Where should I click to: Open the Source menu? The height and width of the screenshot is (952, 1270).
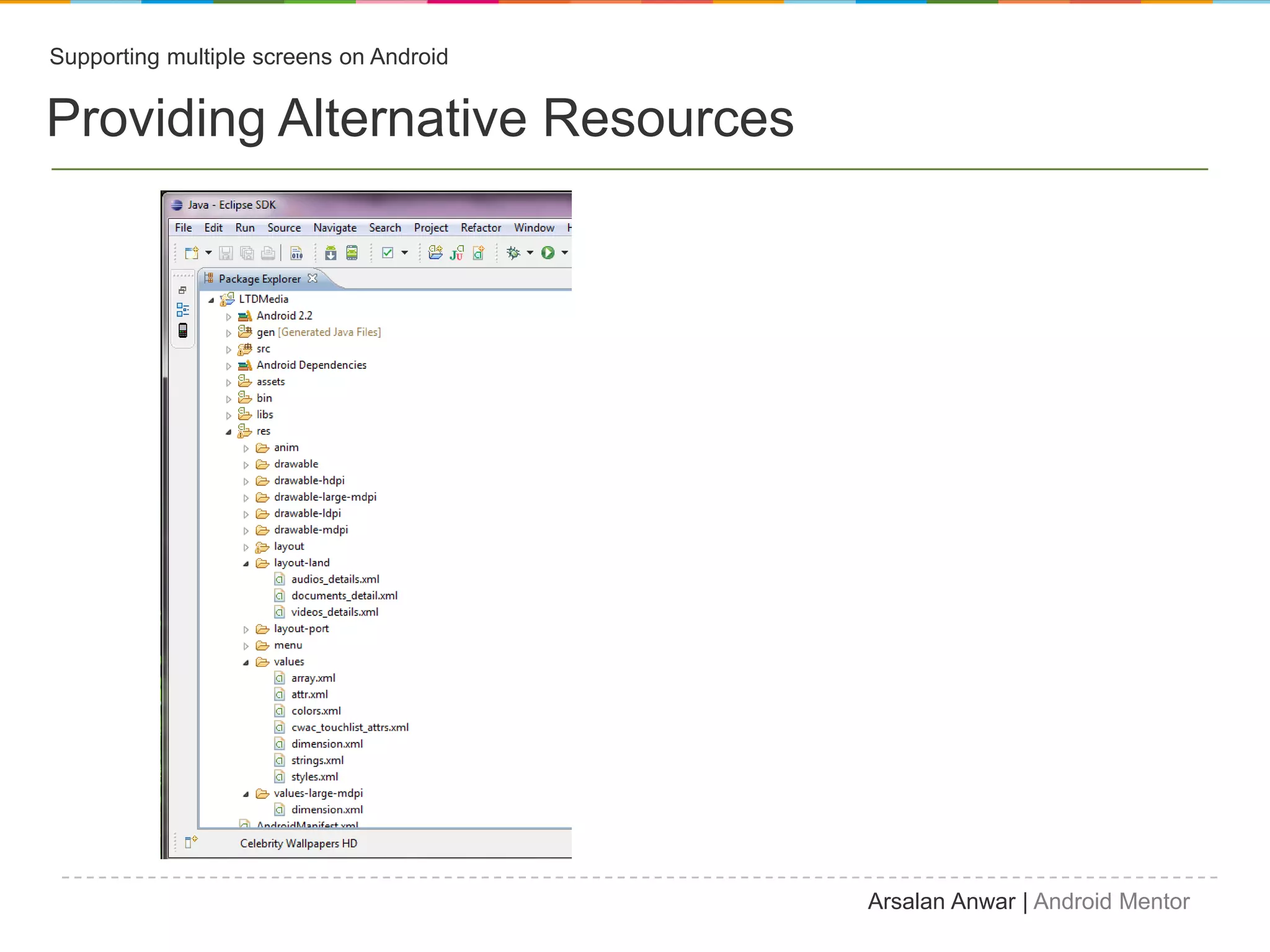pos(284,228)
